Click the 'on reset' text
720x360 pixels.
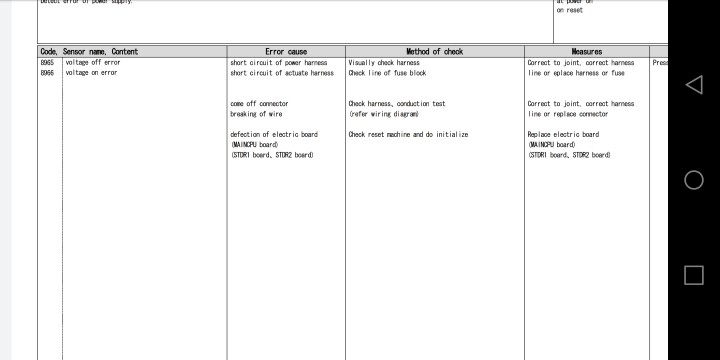(x=570, y=10)
